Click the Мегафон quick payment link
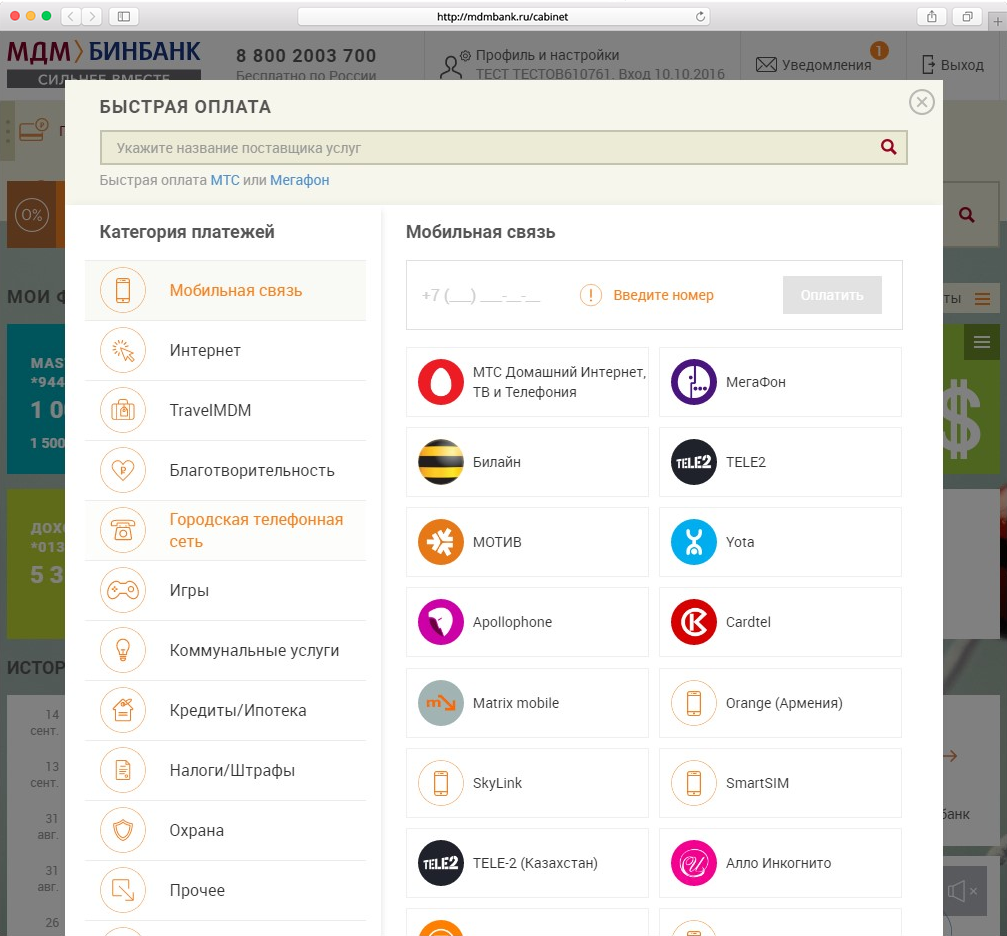The width and height of the screenshot is (1007, 936). [299, 180]
